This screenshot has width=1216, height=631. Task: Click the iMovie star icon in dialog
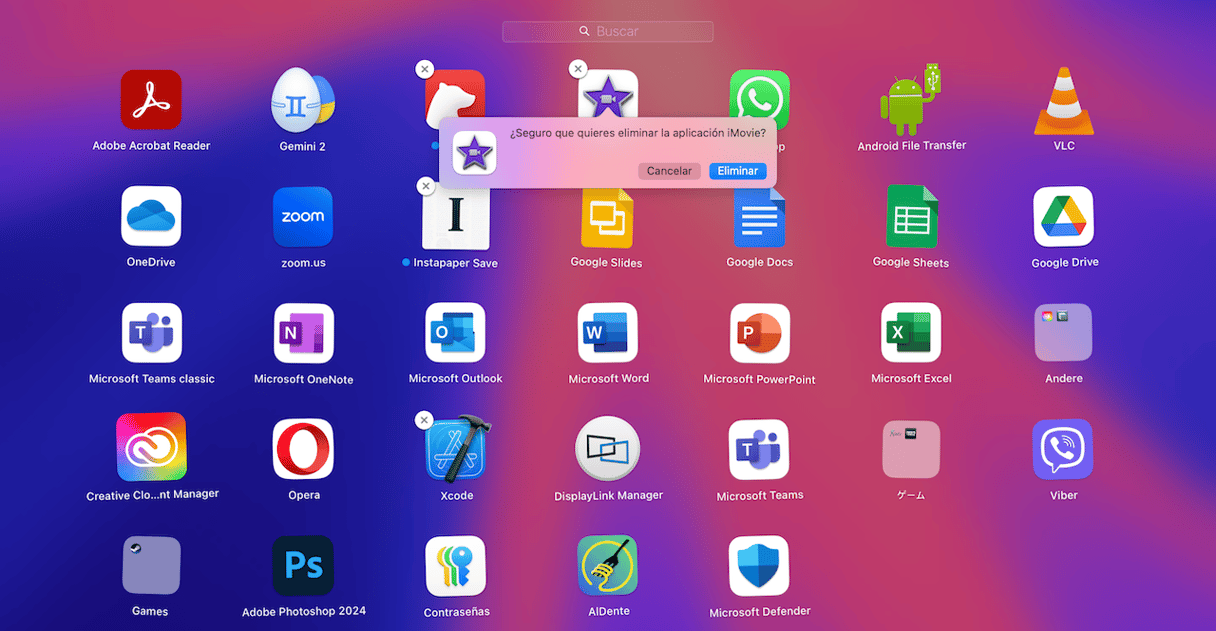474,152
